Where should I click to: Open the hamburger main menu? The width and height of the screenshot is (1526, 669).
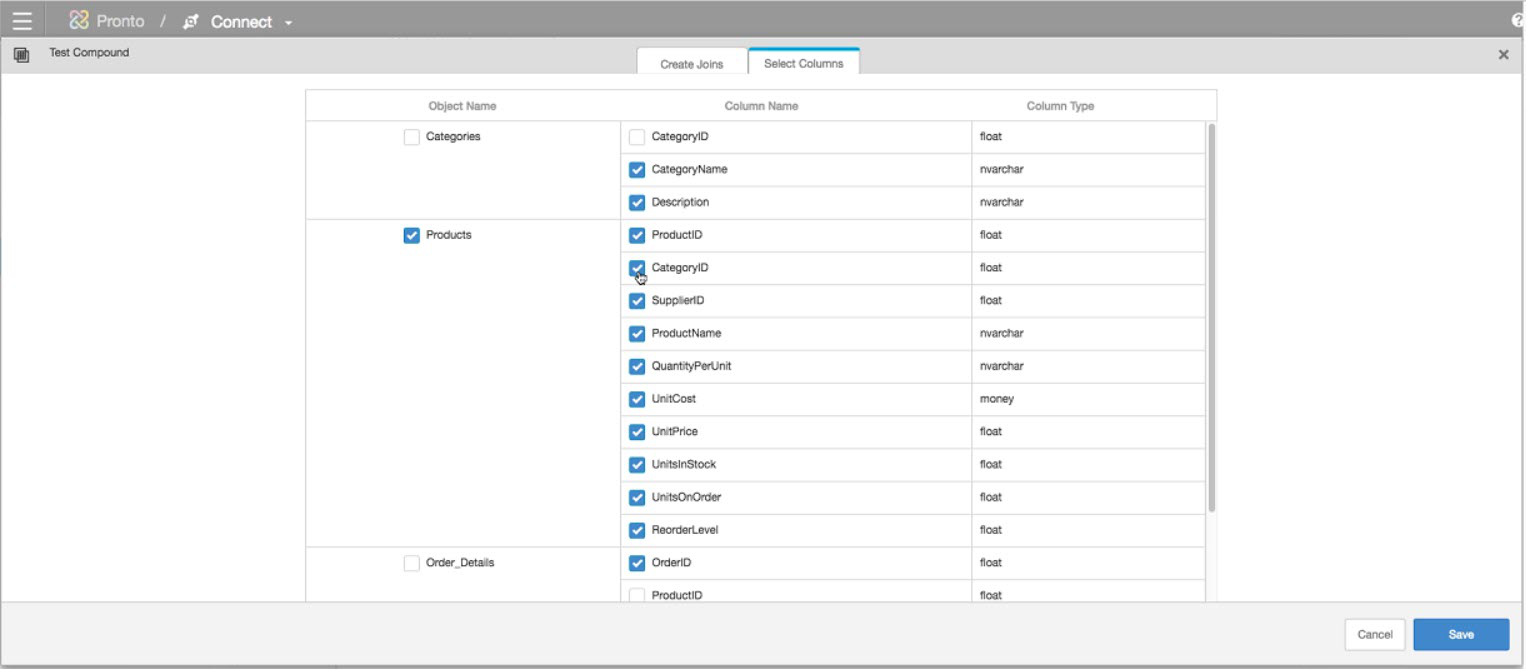click(x=22, y=21)
